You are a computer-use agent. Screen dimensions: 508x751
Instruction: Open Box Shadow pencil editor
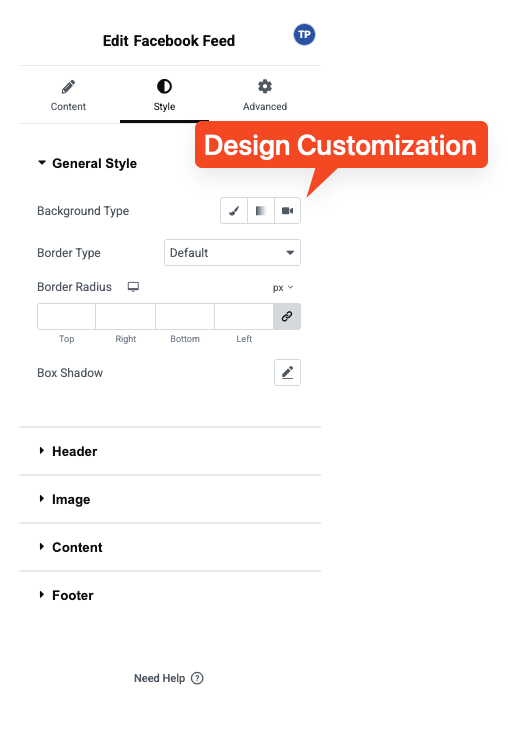287,373
